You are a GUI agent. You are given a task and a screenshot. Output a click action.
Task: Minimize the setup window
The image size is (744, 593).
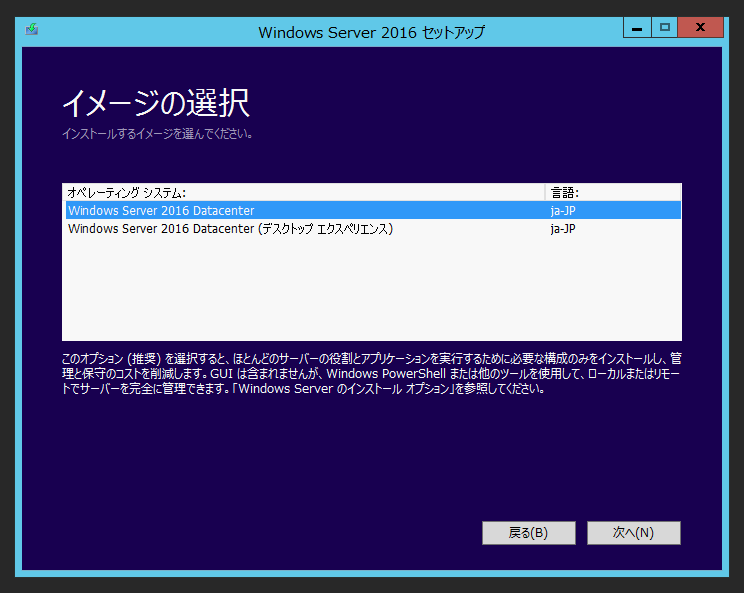point(637,28)
